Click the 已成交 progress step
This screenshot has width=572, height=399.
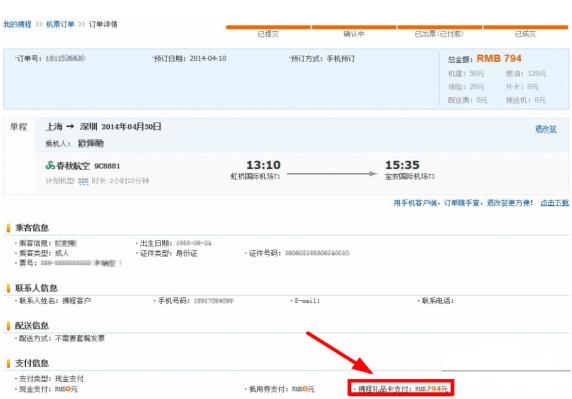click(525, 34)
